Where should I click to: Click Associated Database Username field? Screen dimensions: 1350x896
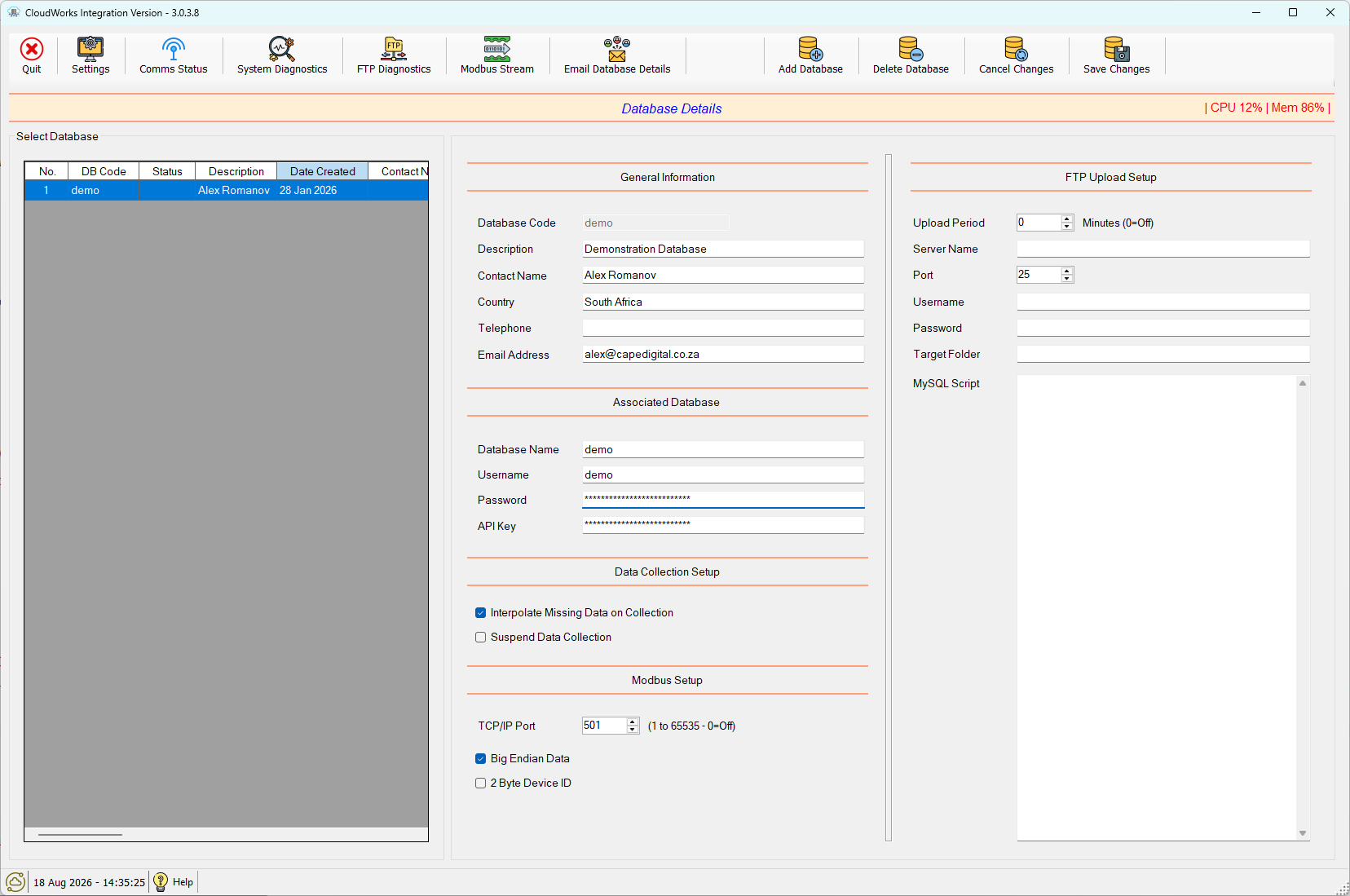click(723, 474)
